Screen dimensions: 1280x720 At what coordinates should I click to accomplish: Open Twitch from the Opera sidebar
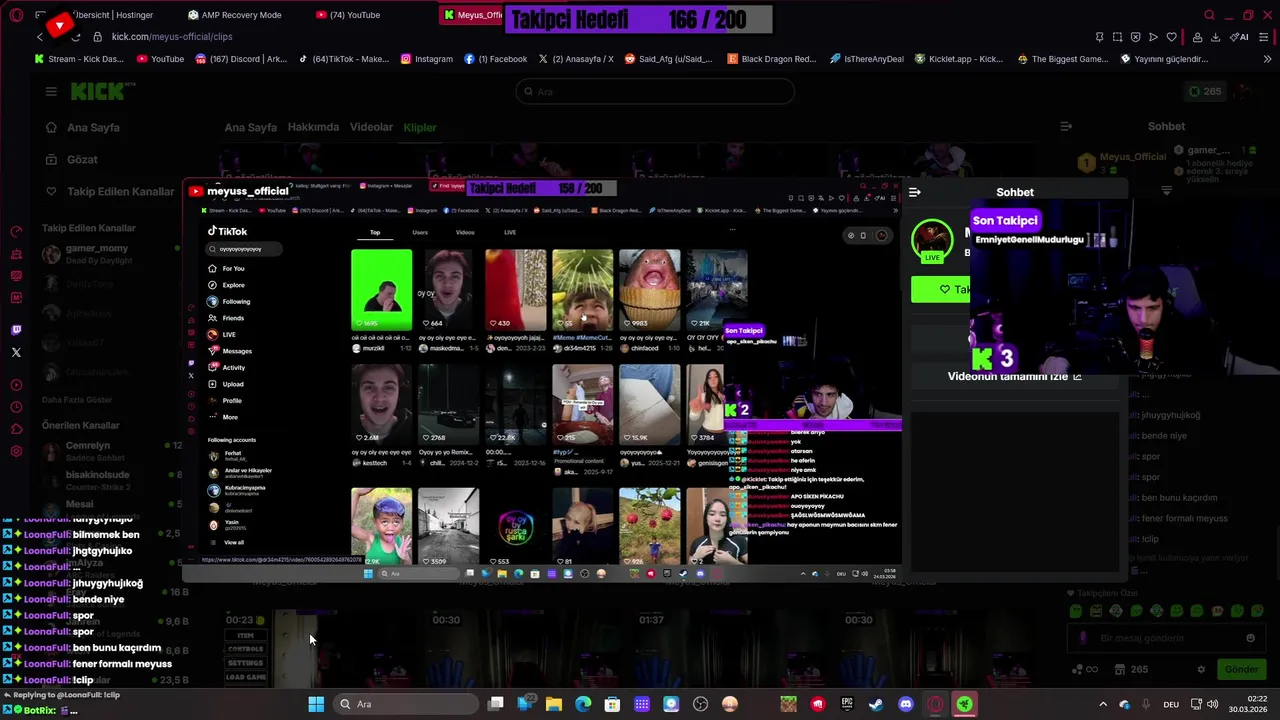16,330
